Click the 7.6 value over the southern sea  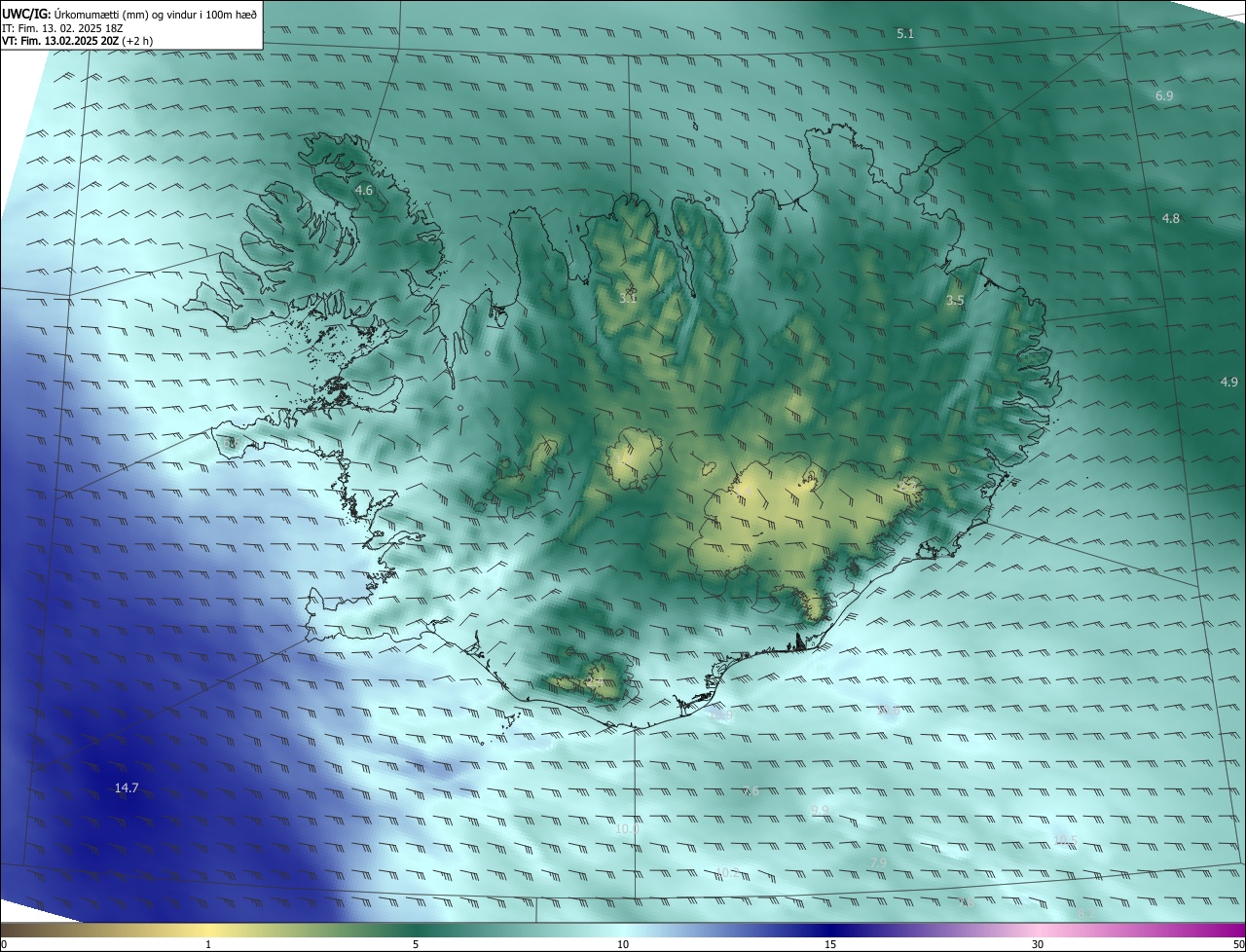point(751,791)
